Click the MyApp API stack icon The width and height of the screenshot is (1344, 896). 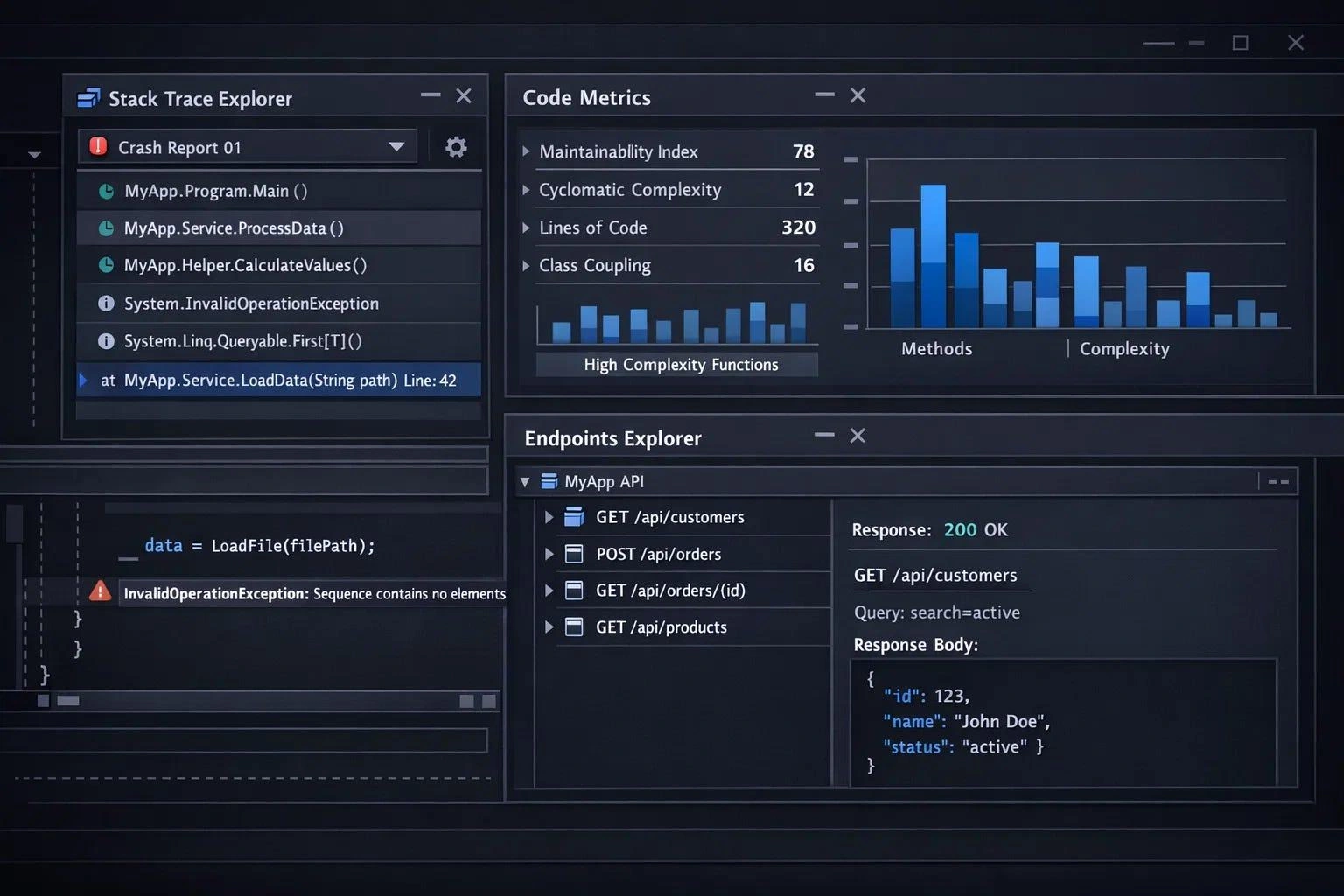click(549, 481)
